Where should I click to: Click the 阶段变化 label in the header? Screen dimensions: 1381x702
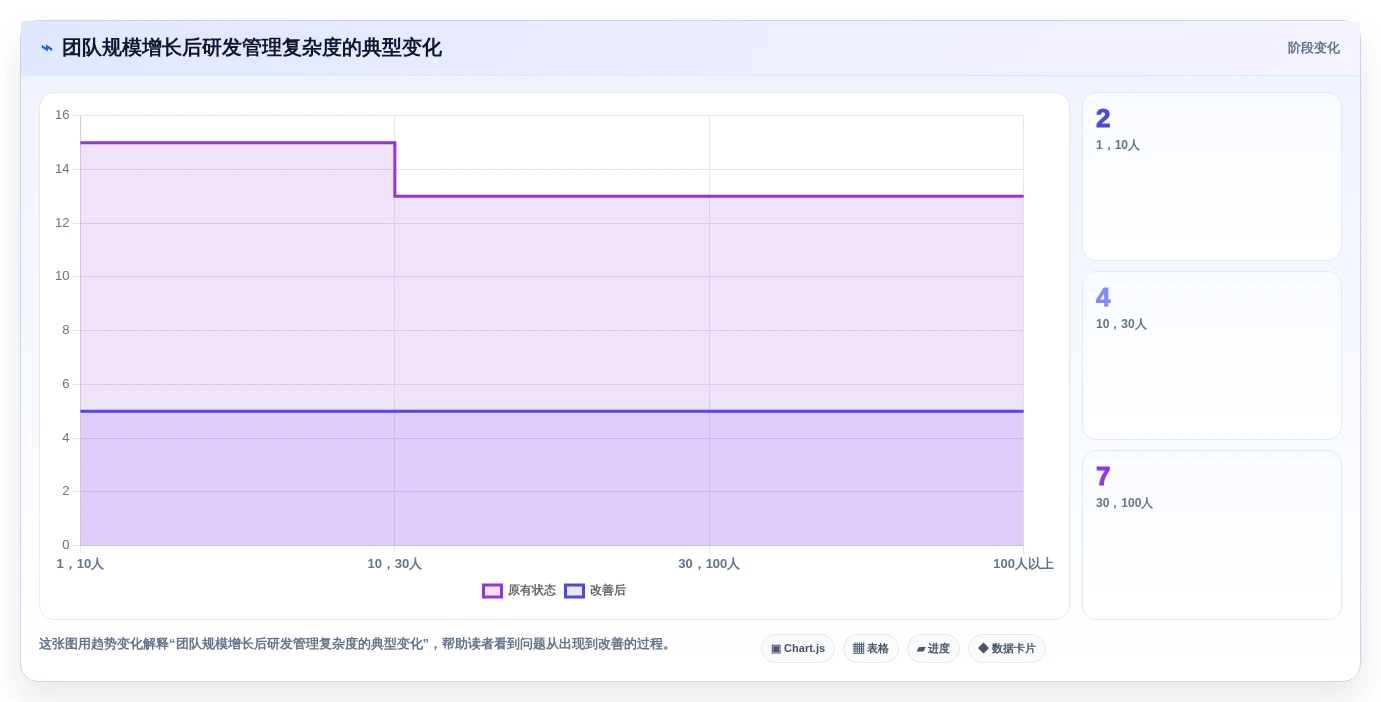[x=1313, y=48]
